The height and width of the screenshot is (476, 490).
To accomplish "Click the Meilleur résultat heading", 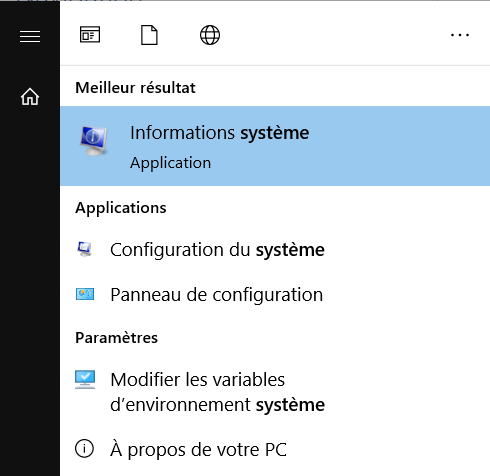I will pyautogui.click(x=135, y=88).
